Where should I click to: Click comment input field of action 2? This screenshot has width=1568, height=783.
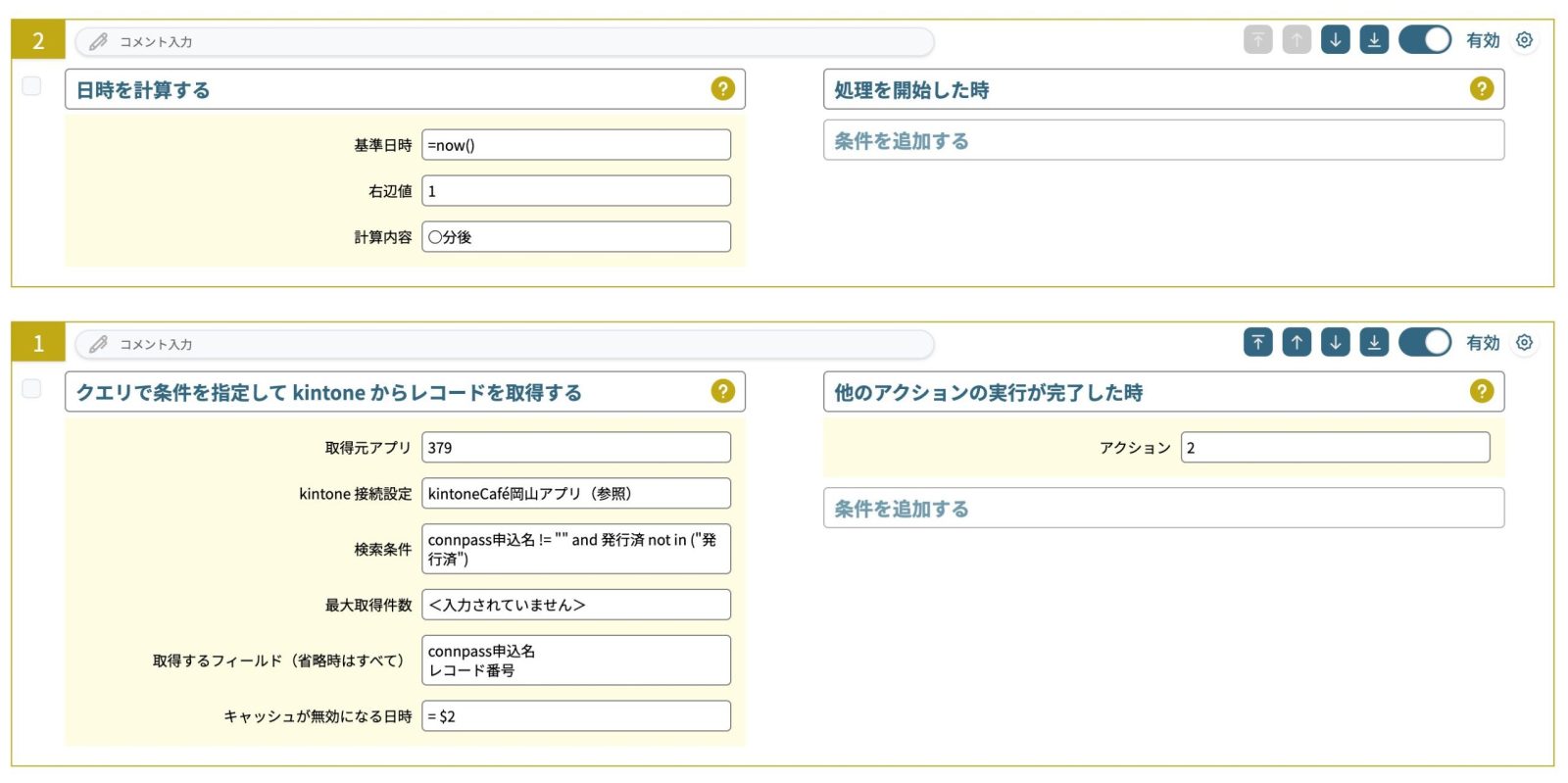click(x=505, y=41)
